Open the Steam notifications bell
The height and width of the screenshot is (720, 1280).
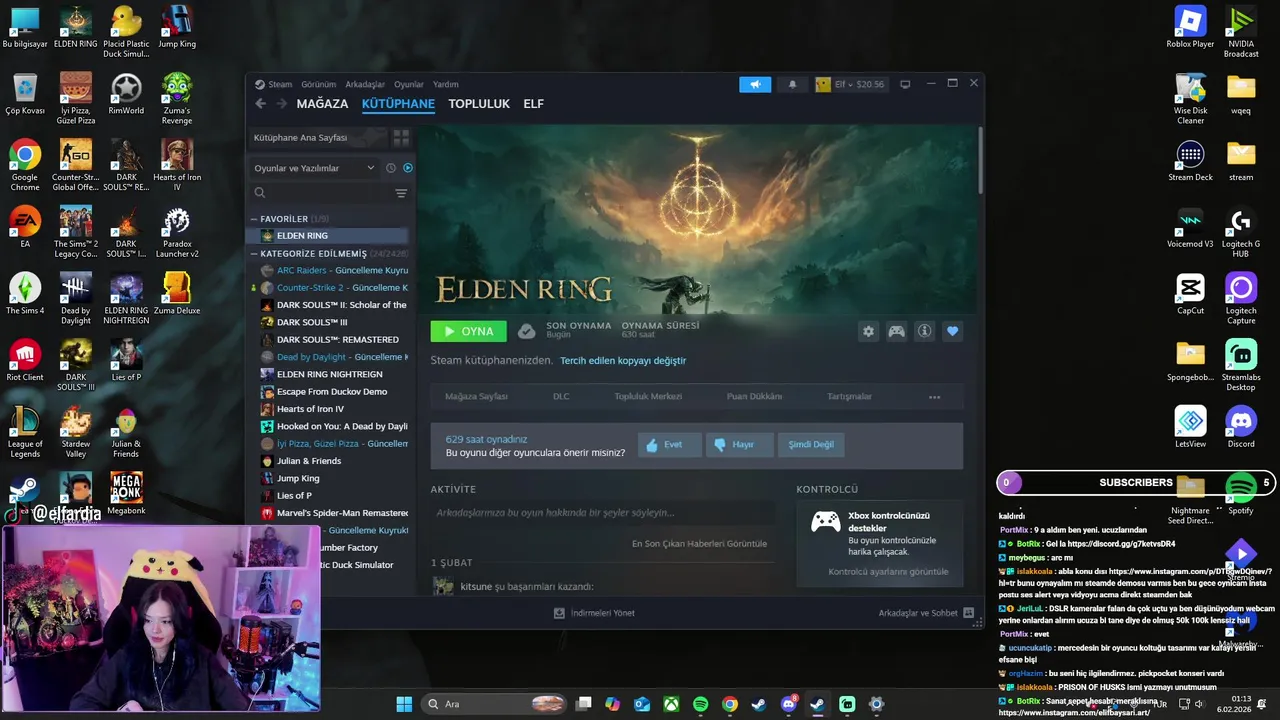tap(792, 84)
